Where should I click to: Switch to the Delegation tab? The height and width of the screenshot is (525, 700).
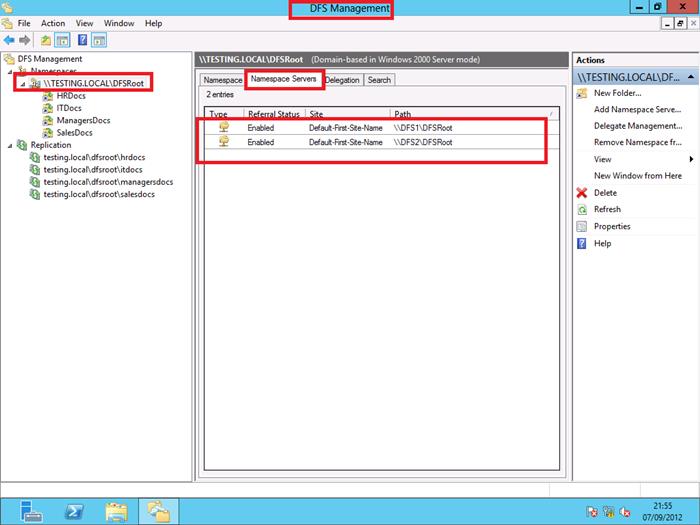click(342, 80)
